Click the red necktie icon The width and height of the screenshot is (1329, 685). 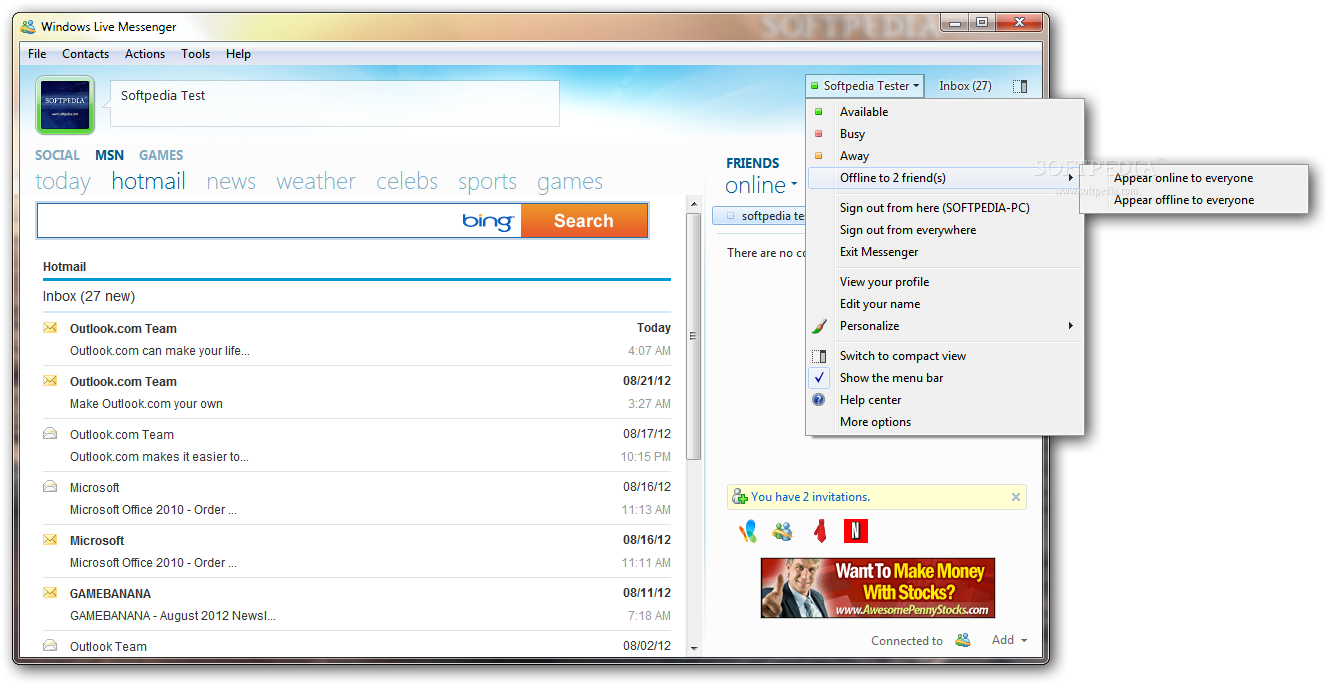(x=820, y=531)
